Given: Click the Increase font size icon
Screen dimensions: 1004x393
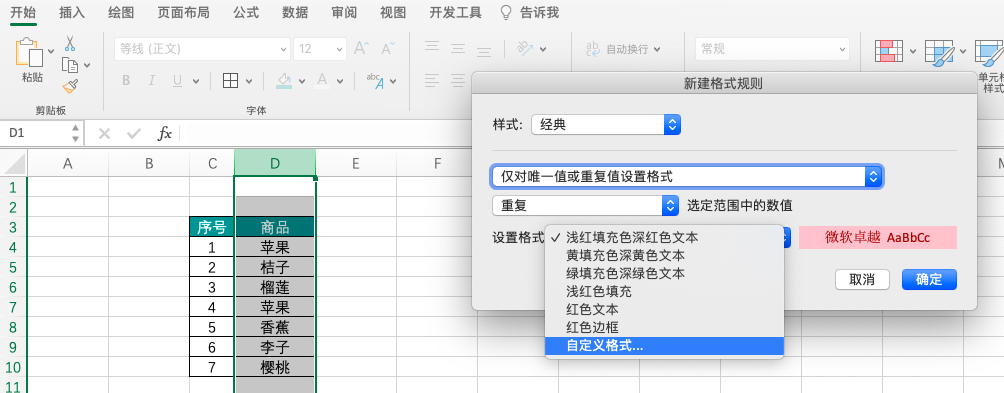Looking at the screenshot, I should point(361,49).
